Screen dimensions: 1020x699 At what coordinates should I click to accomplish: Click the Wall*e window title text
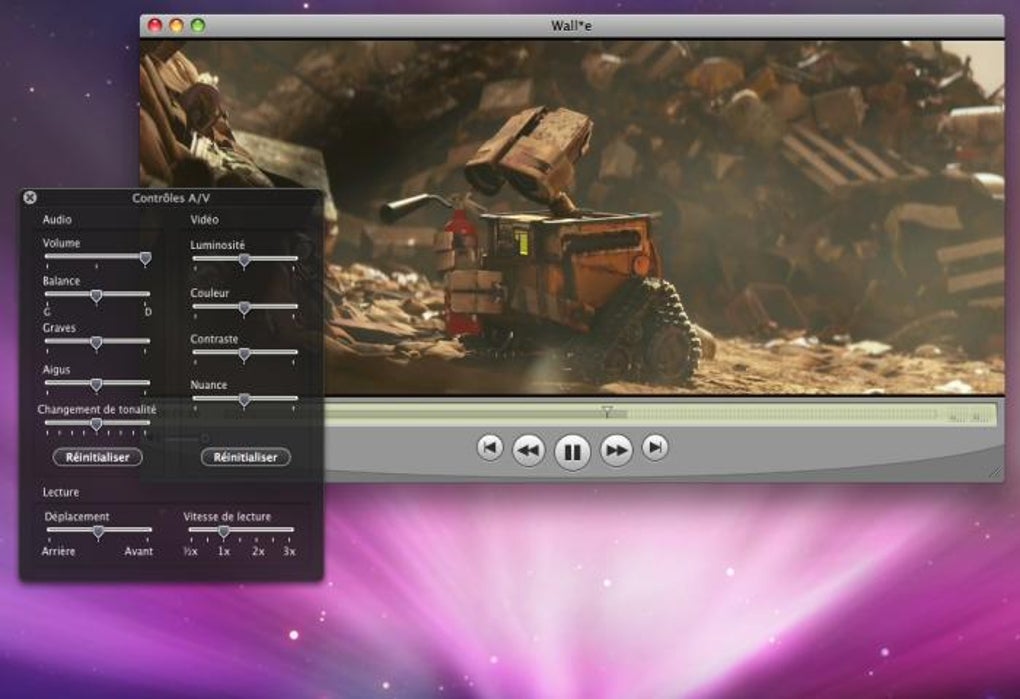pyautogui.click(x=571, y=26)
